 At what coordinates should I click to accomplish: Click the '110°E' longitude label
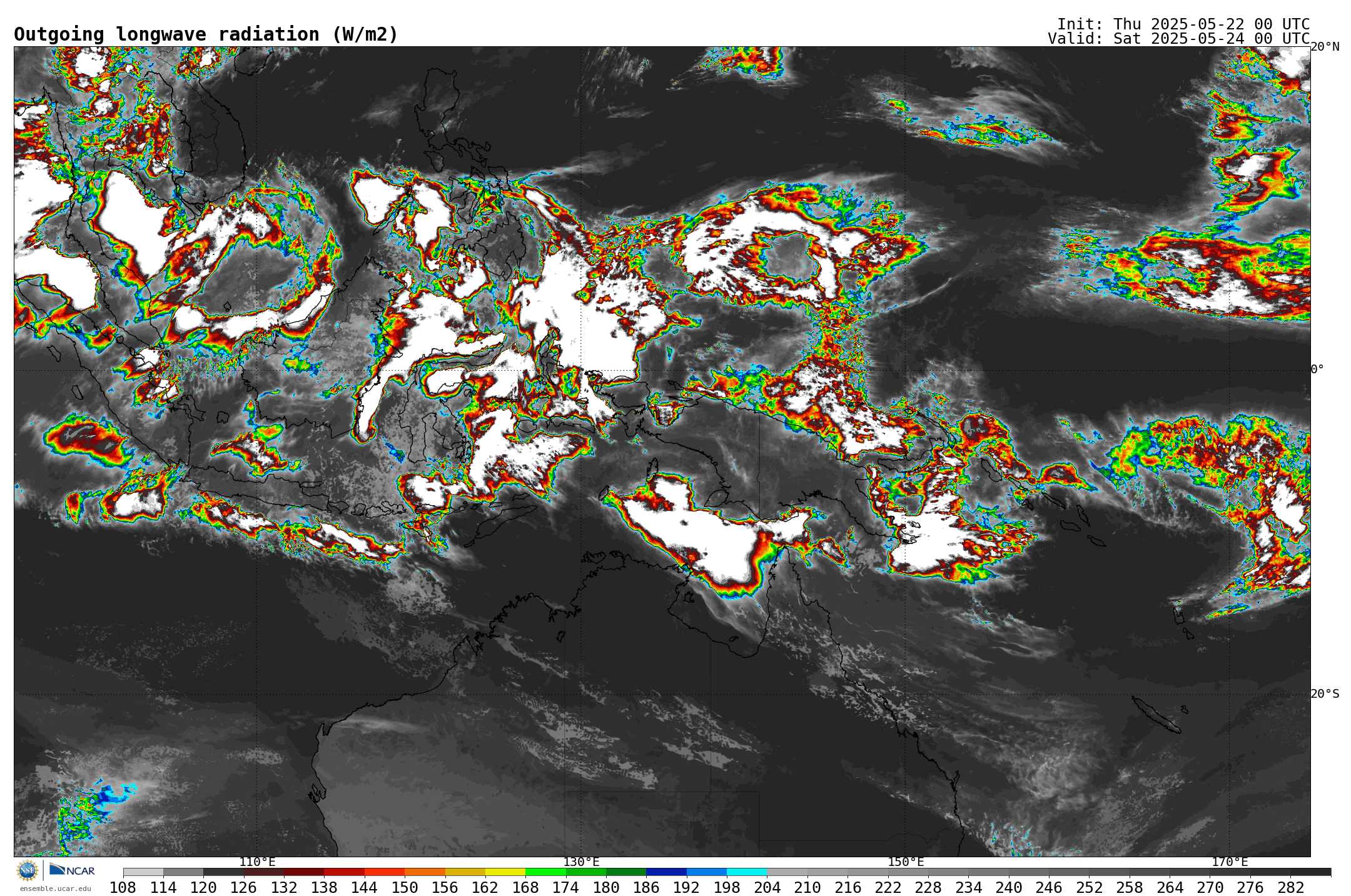pos(257,862)
